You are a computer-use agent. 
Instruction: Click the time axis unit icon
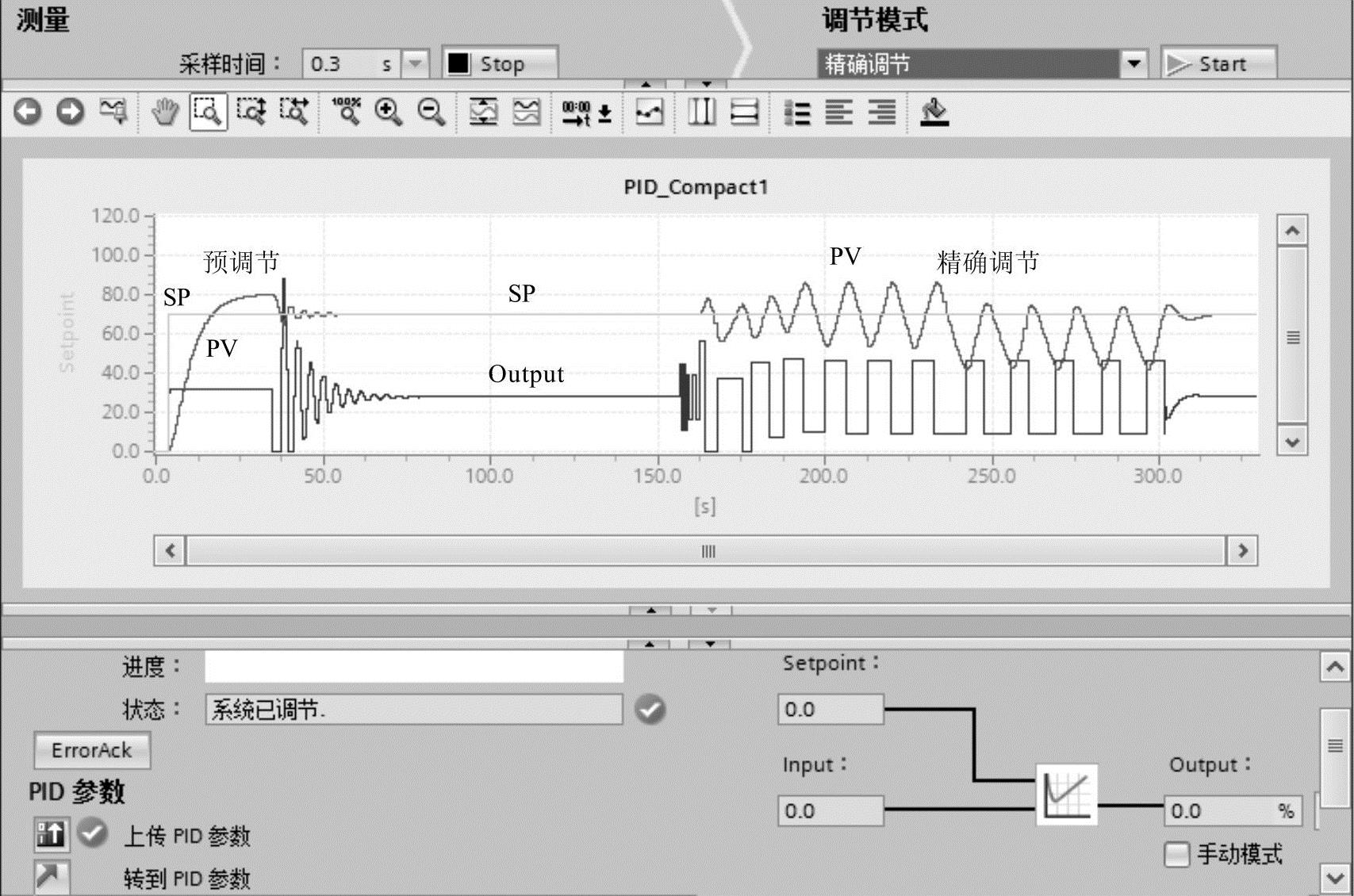[x=587, y=112]
